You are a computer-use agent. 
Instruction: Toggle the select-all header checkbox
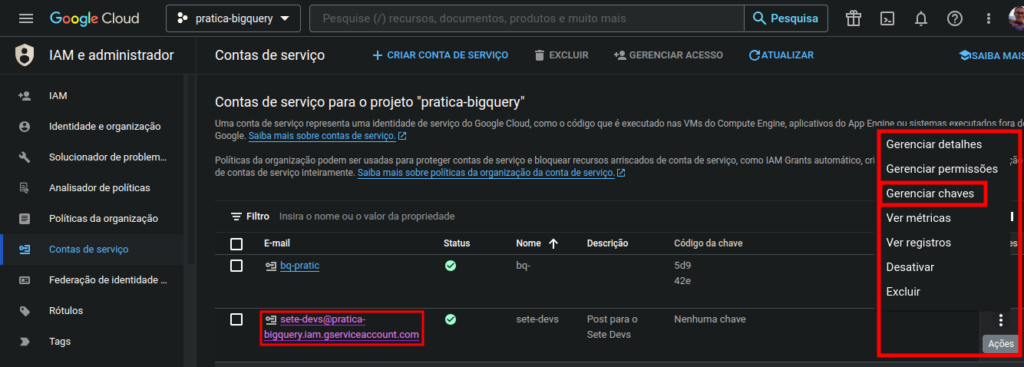236,244
